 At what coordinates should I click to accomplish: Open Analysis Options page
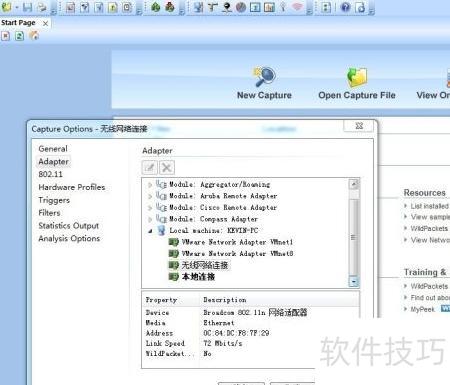69,238
